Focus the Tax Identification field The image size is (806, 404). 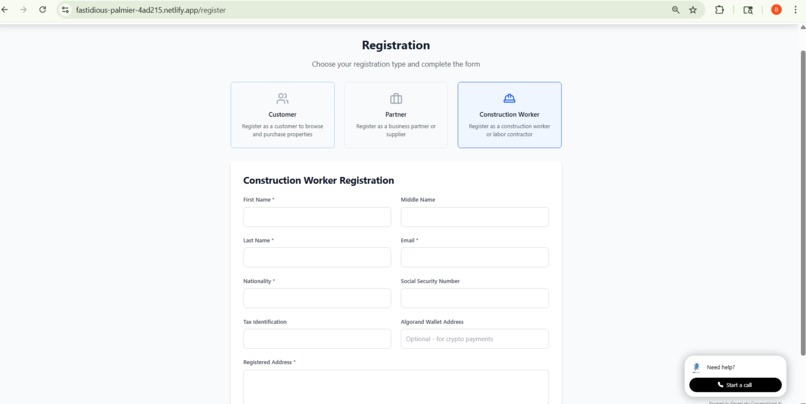tap(317, 339)
